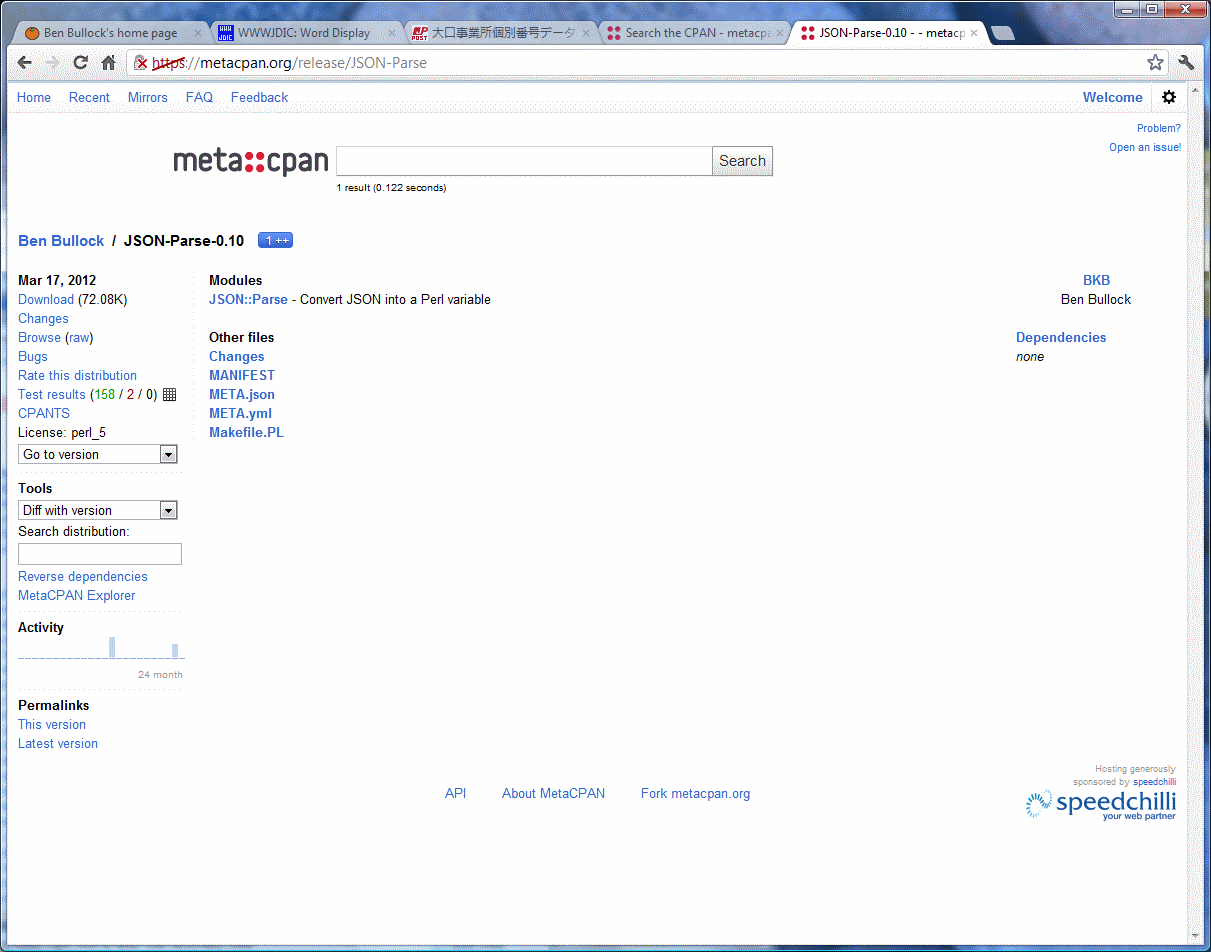This screenshot has height=952, width=1211.
Task: Expand the Go to version dropdown
Action: pyautogui.click(x=98, y=454)
